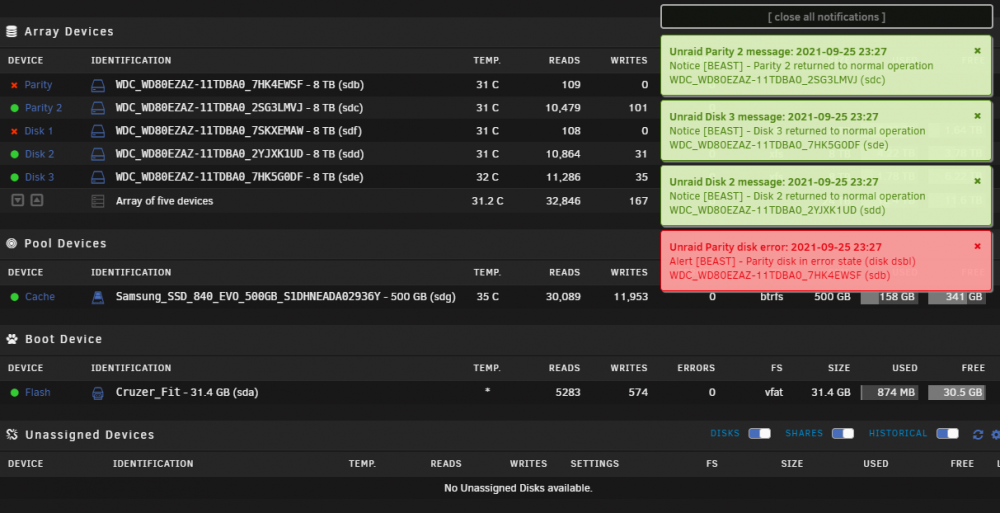Click the vfat filesystem label for Flash
This screenshot has width=1000, height=513.
tap(774, 392)
